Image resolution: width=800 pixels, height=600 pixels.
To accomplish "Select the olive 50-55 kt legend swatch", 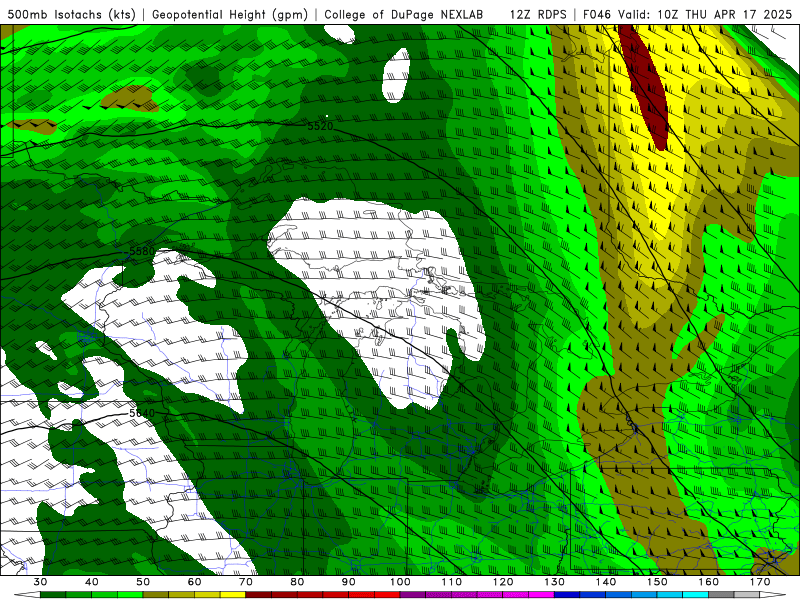I will (156, 595).
